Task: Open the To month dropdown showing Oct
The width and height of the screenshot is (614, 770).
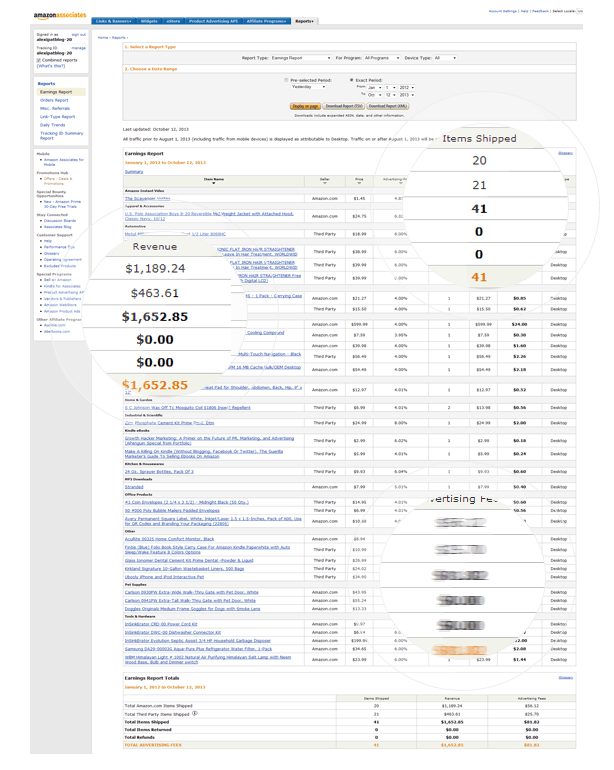Action: (375, 95)
